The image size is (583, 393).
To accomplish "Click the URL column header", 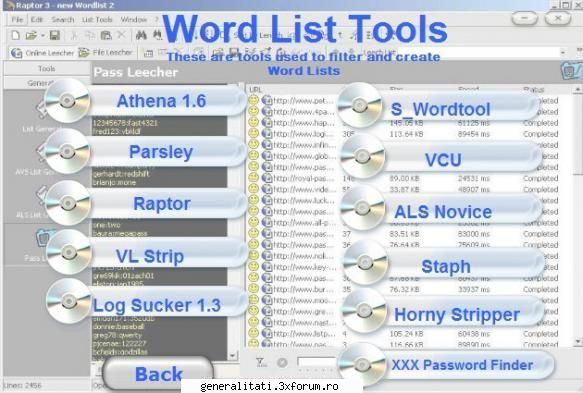I will click(256, 89).
